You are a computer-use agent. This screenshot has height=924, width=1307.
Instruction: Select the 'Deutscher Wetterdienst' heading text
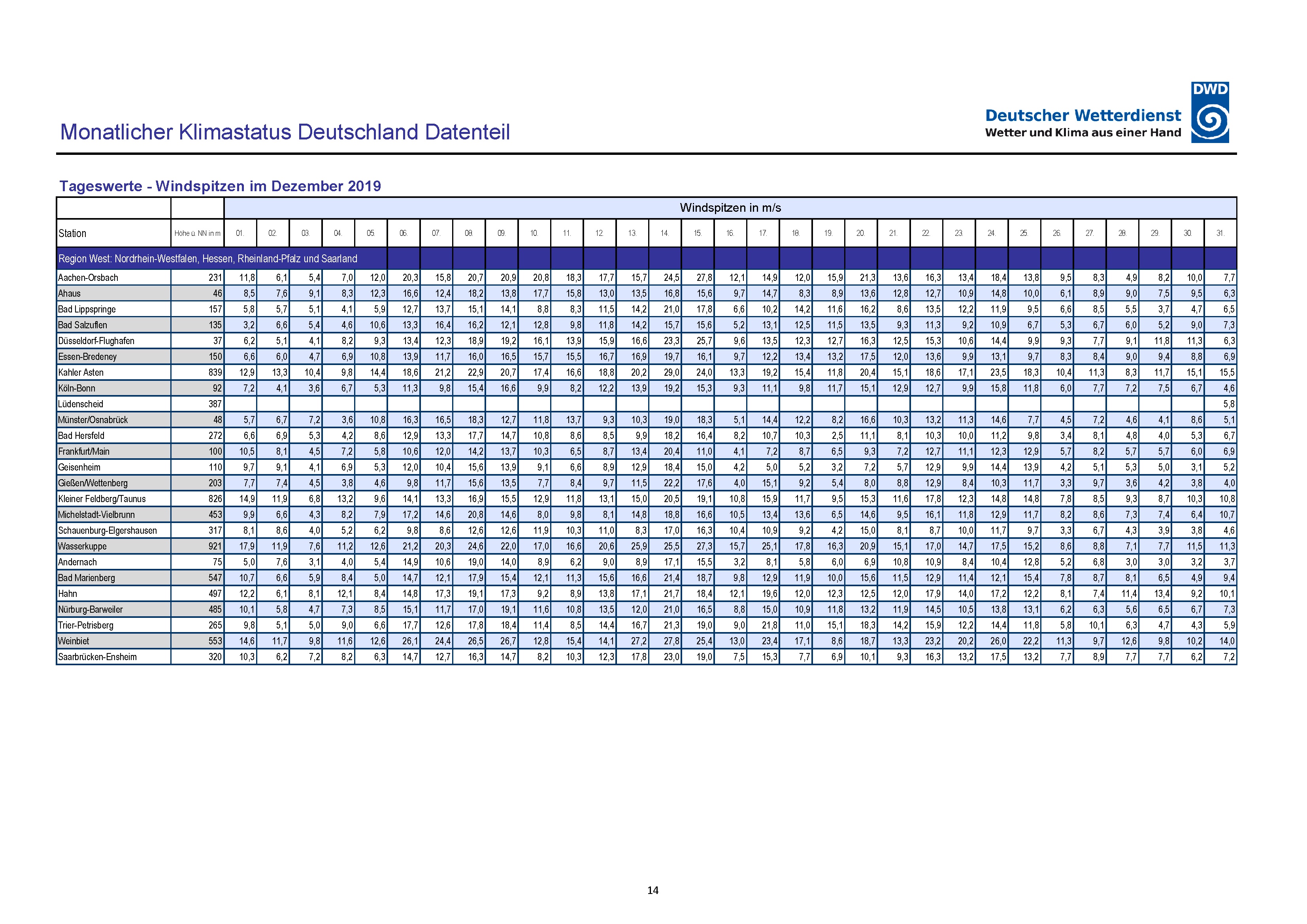pos(1083,115)
